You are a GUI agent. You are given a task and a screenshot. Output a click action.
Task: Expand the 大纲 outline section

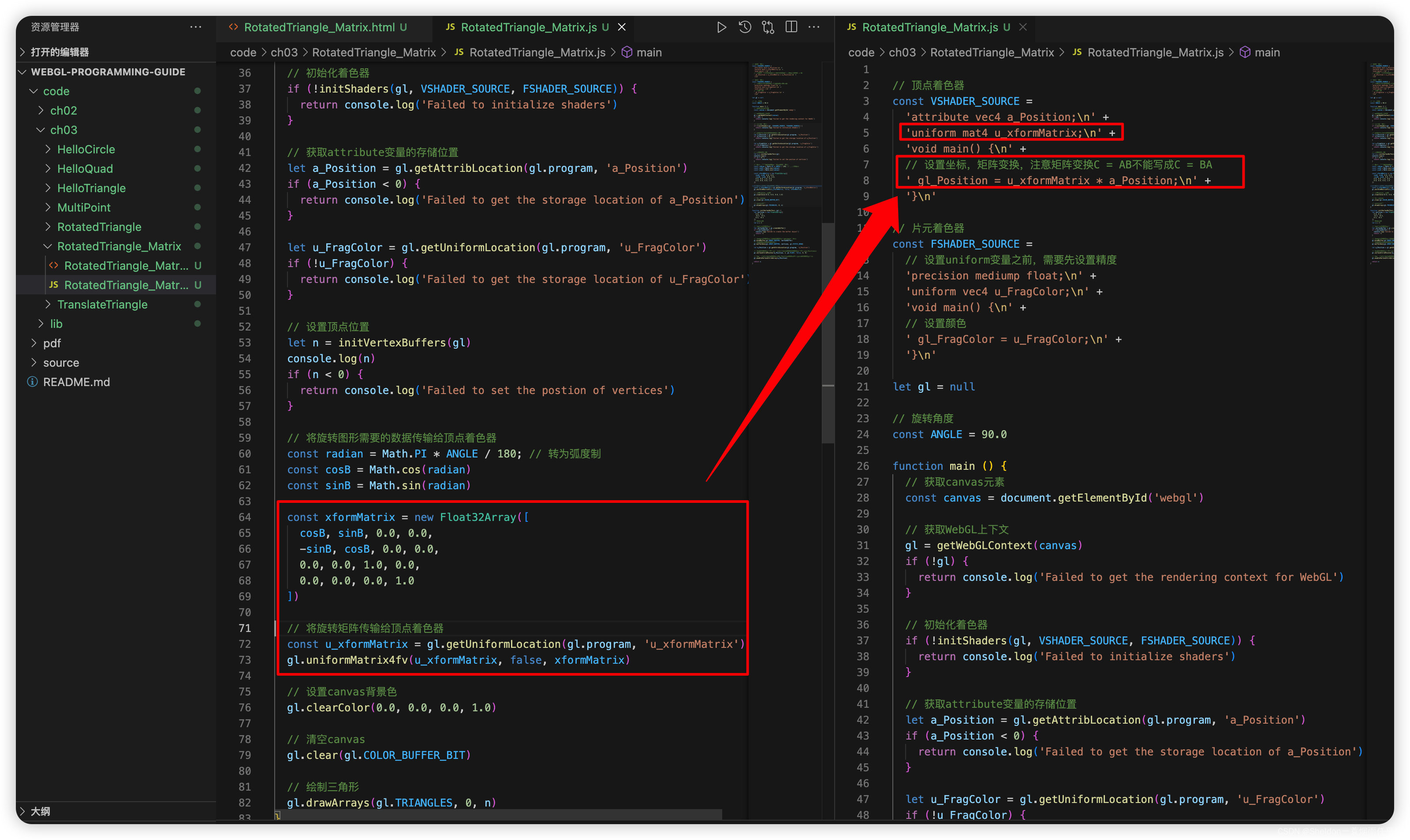[40, 811]
